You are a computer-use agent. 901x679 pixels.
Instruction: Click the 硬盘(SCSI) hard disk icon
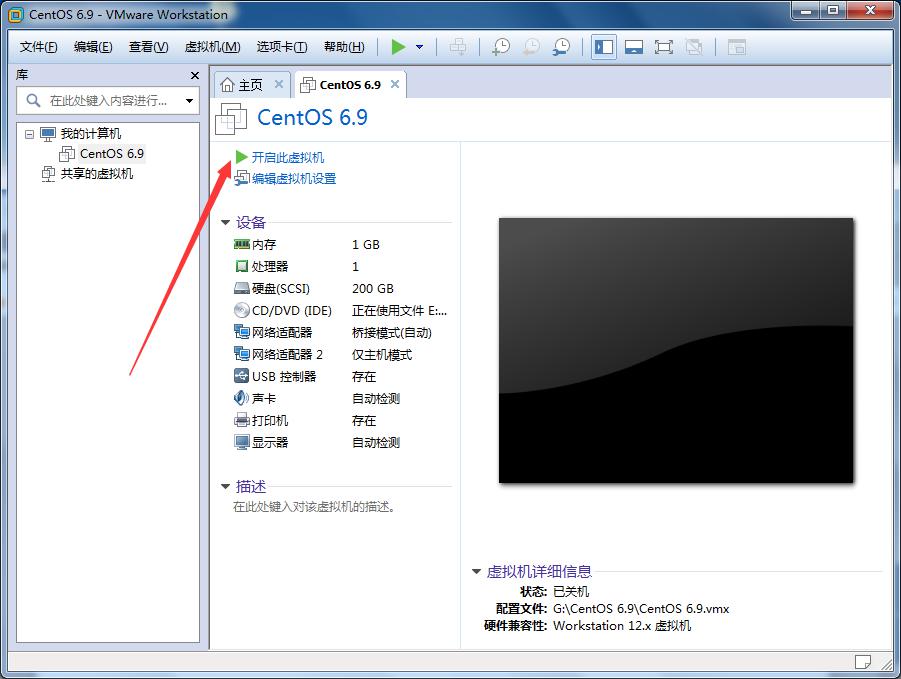(x=241, y=288)
